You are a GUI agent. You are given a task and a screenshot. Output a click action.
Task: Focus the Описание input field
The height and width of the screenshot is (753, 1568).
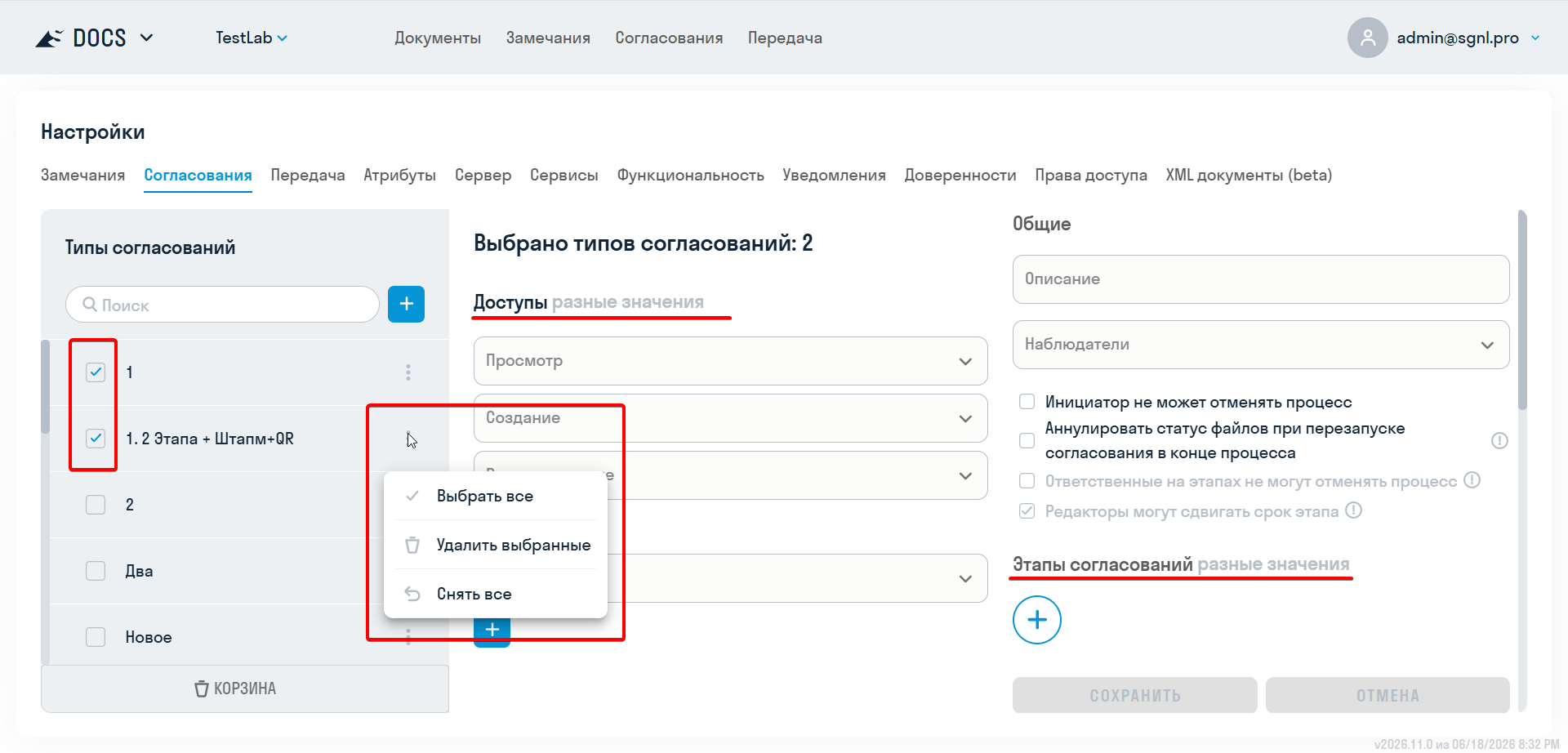pyautogui.click(x=1261, y=279)
